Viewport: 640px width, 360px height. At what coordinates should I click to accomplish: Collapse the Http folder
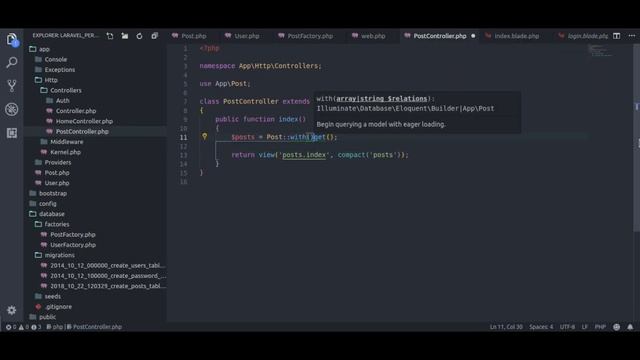51,80
